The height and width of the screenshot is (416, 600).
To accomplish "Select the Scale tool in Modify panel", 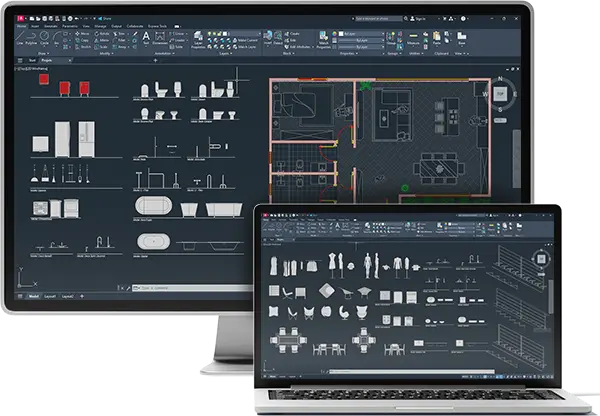I will tap(101, 47).
